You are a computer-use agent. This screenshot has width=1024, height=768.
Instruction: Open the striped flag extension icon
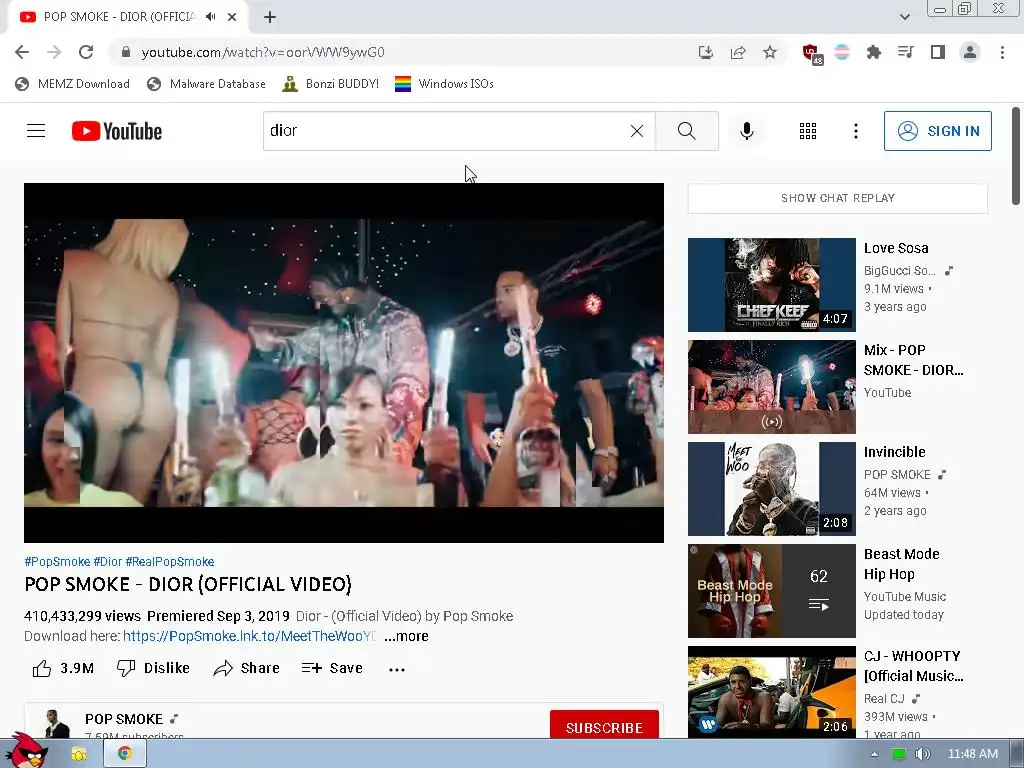pyautogui.click(x=842, y=52)
